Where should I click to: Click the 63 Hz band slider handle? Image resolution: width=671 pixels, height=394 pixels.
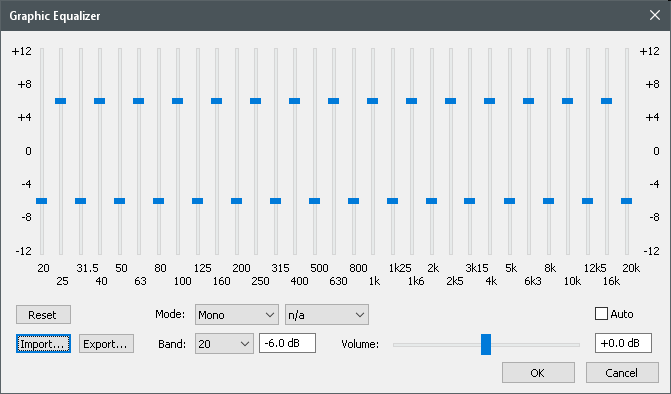[x=139, y=101]
